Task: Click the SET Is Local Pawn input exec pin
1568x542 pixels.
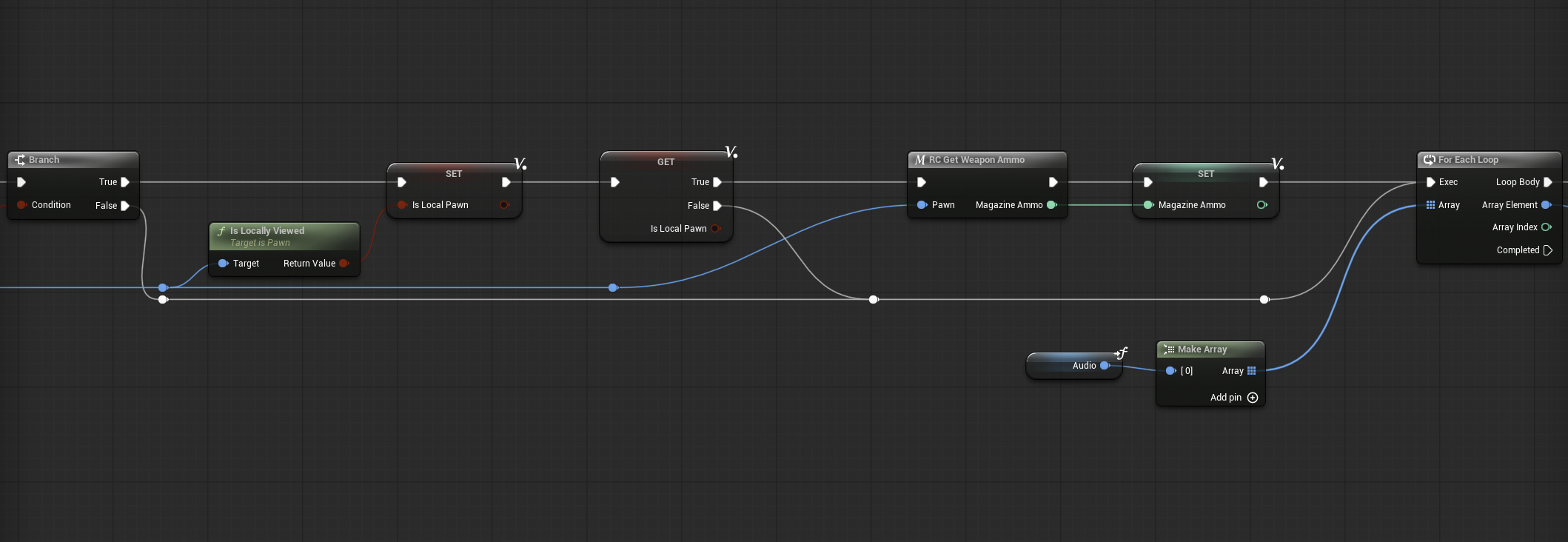Action: [402, 182]
